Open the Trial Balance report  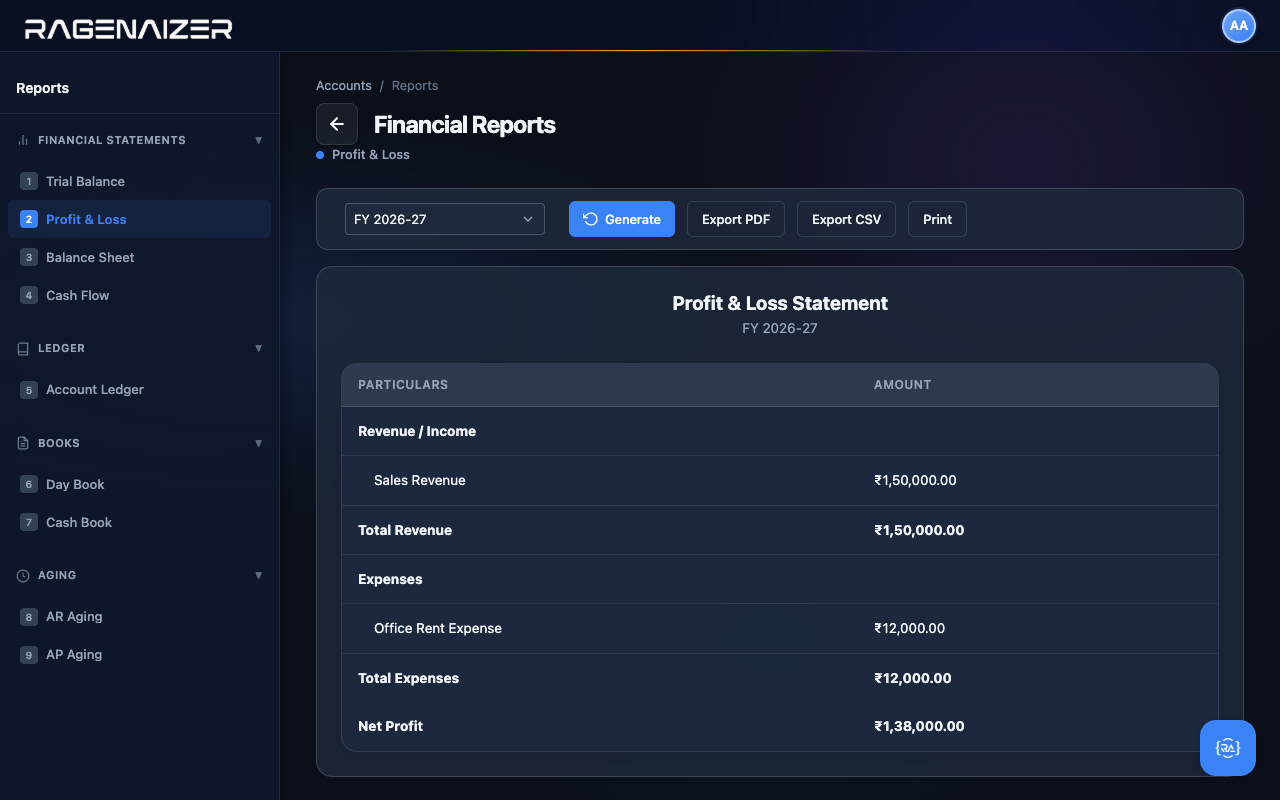click(139, 181)
